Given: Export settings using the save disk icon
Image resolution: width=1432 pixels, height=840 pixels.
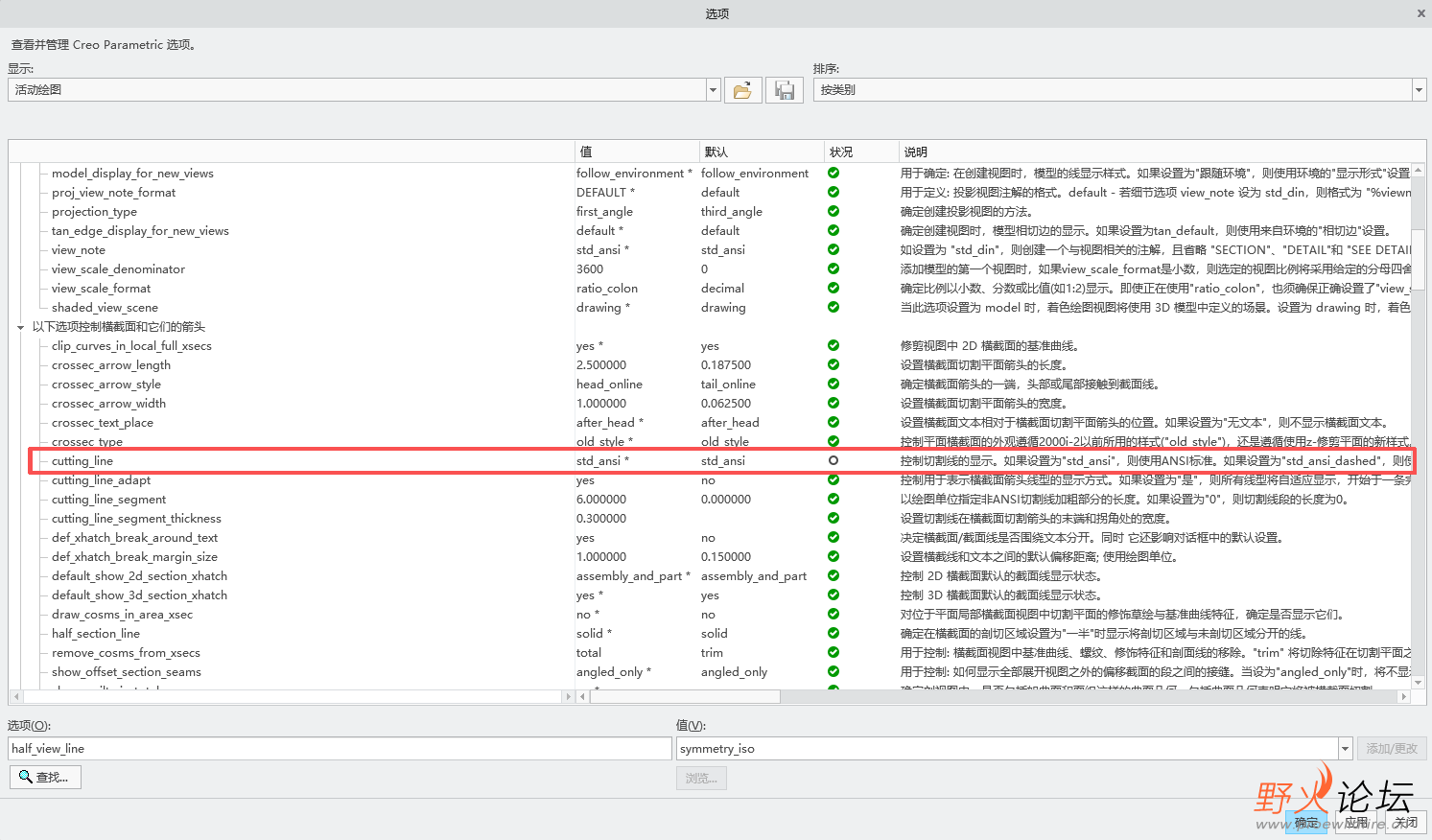Looking at the screenshot, I should [784, 88].
